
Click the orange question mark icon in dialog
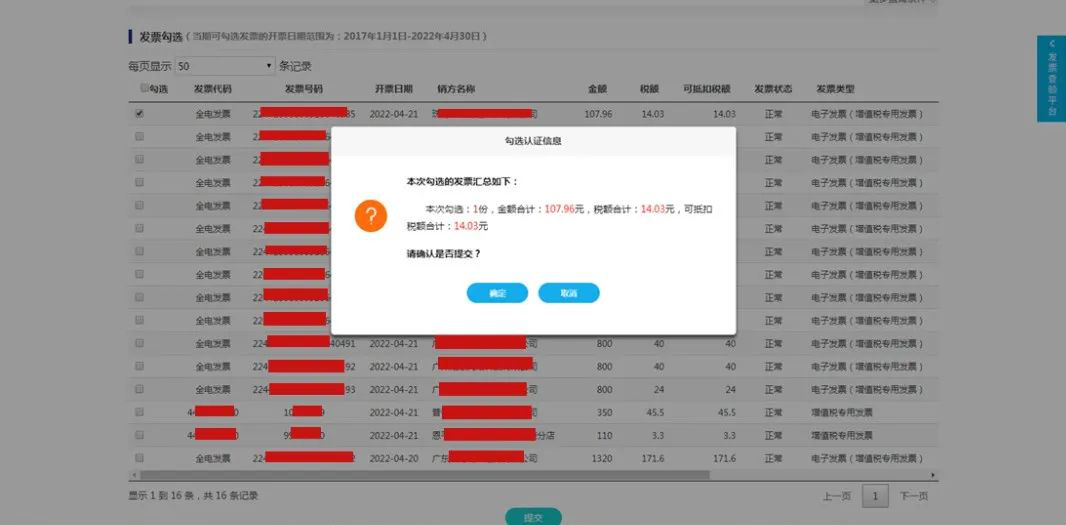(370, 215)
